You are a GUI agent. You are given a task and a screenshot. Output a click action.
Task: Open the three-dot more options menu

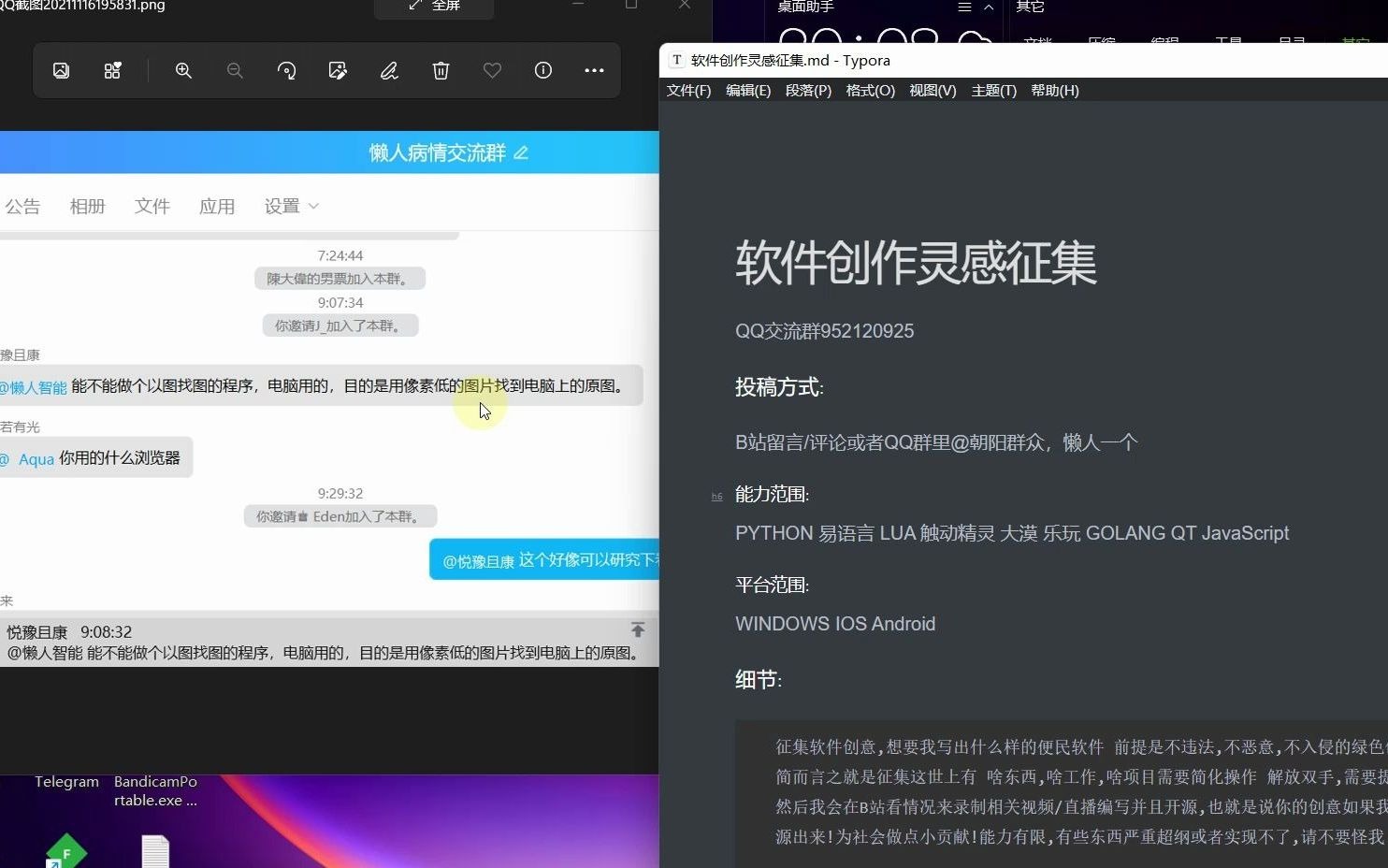point(594,70)
